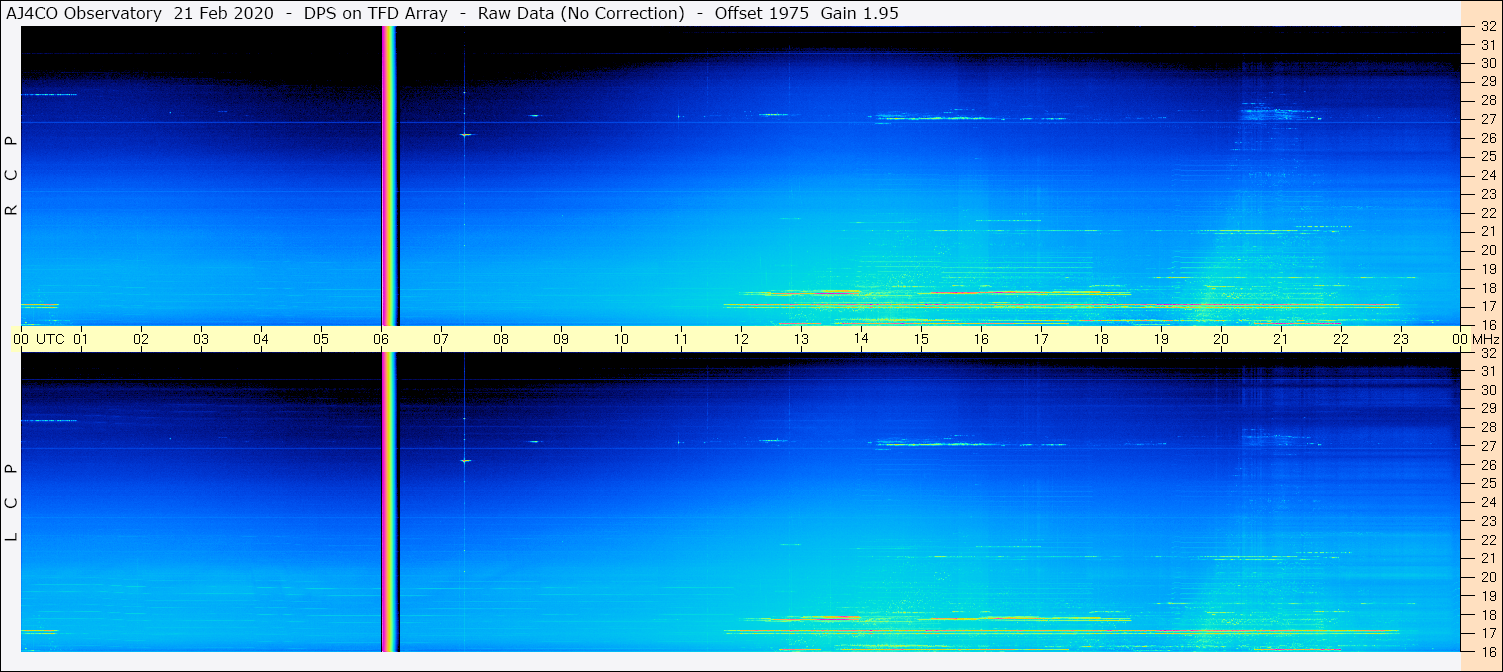
Task: Click Raw Data (No Correction) in header
Action: tap(581, 13)
